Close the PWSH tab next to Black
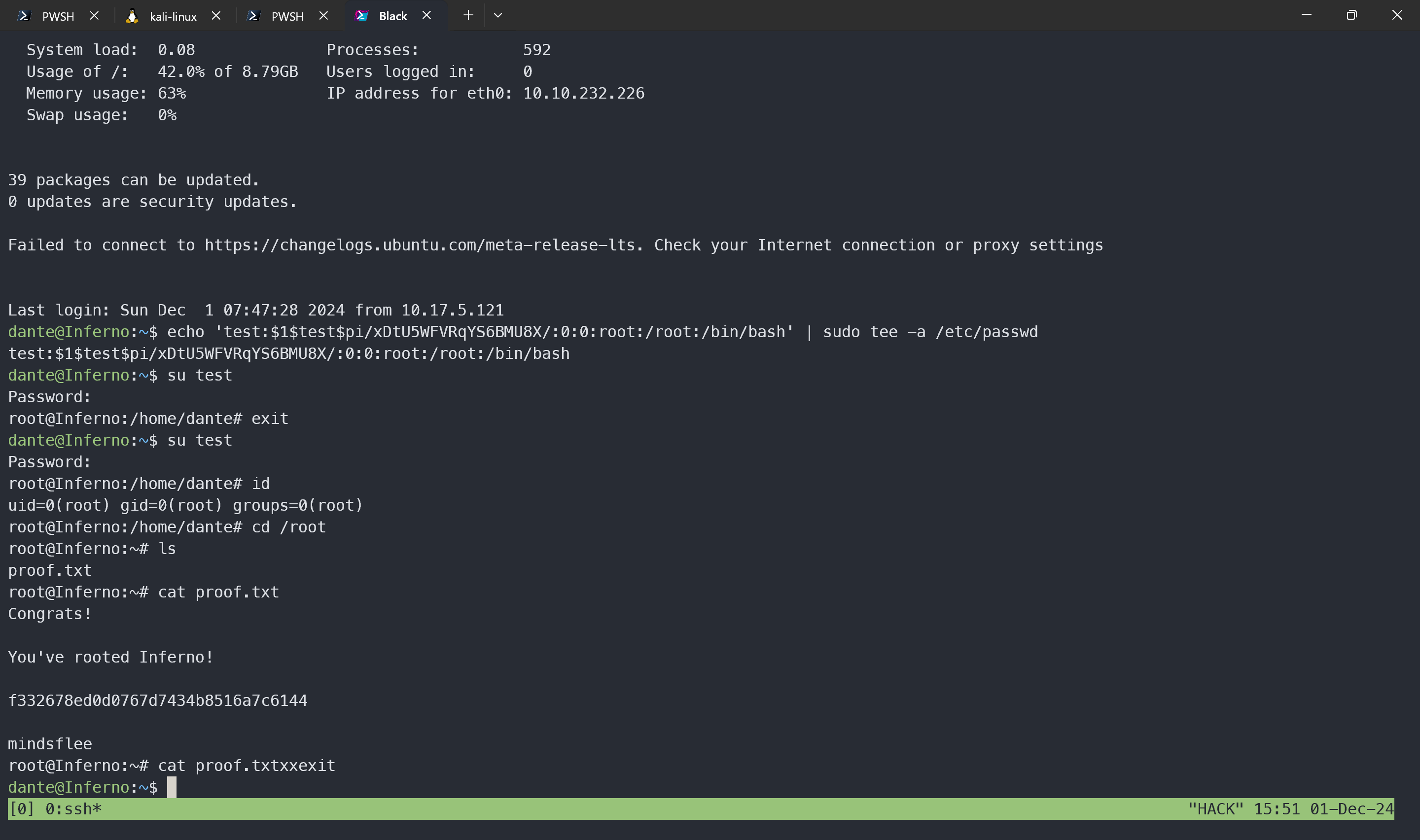The width and height of the screenshot is (1420, 840). (x=323, y=16)
